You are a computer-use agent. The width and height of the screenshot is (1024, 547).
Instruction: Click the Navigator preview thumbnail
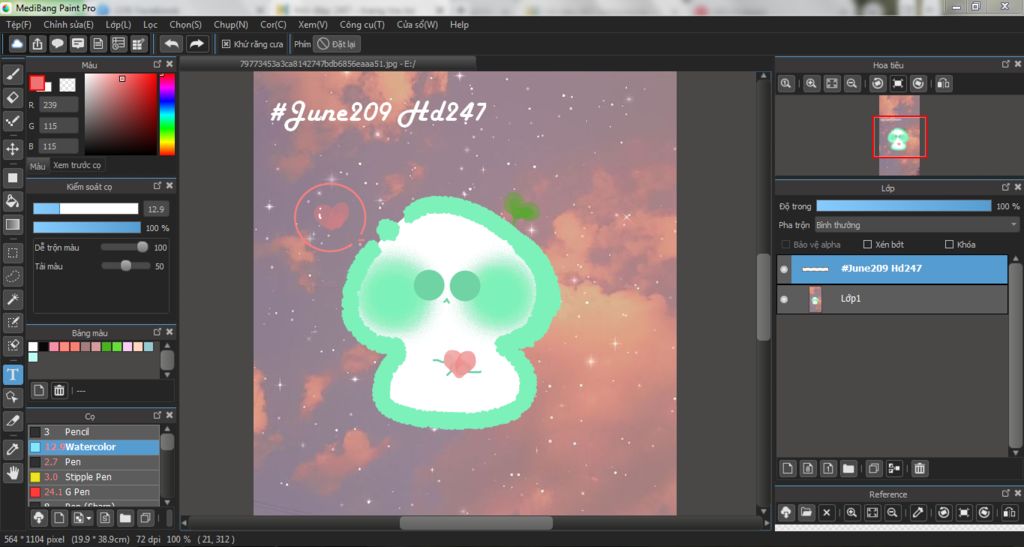[x=899, y=135]
